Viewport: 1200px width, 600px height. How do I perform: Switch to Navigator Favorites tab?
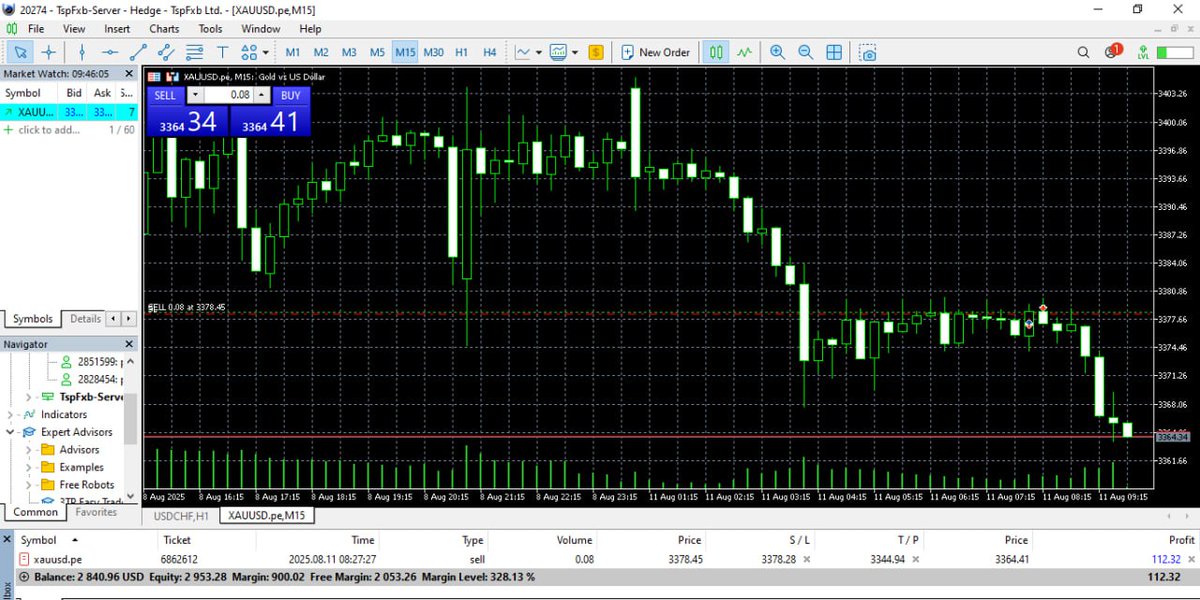point(96,512)
